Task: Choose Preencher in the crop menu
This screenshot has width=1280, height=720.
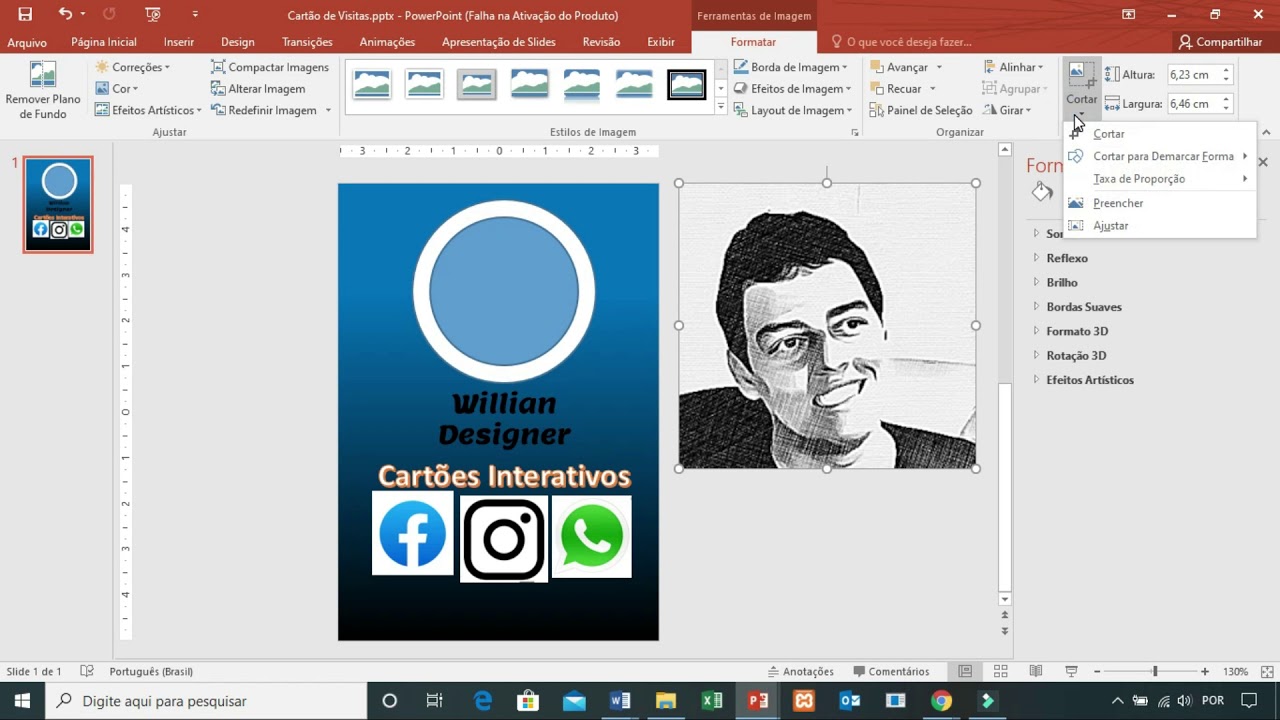Action: [1159, 203]
